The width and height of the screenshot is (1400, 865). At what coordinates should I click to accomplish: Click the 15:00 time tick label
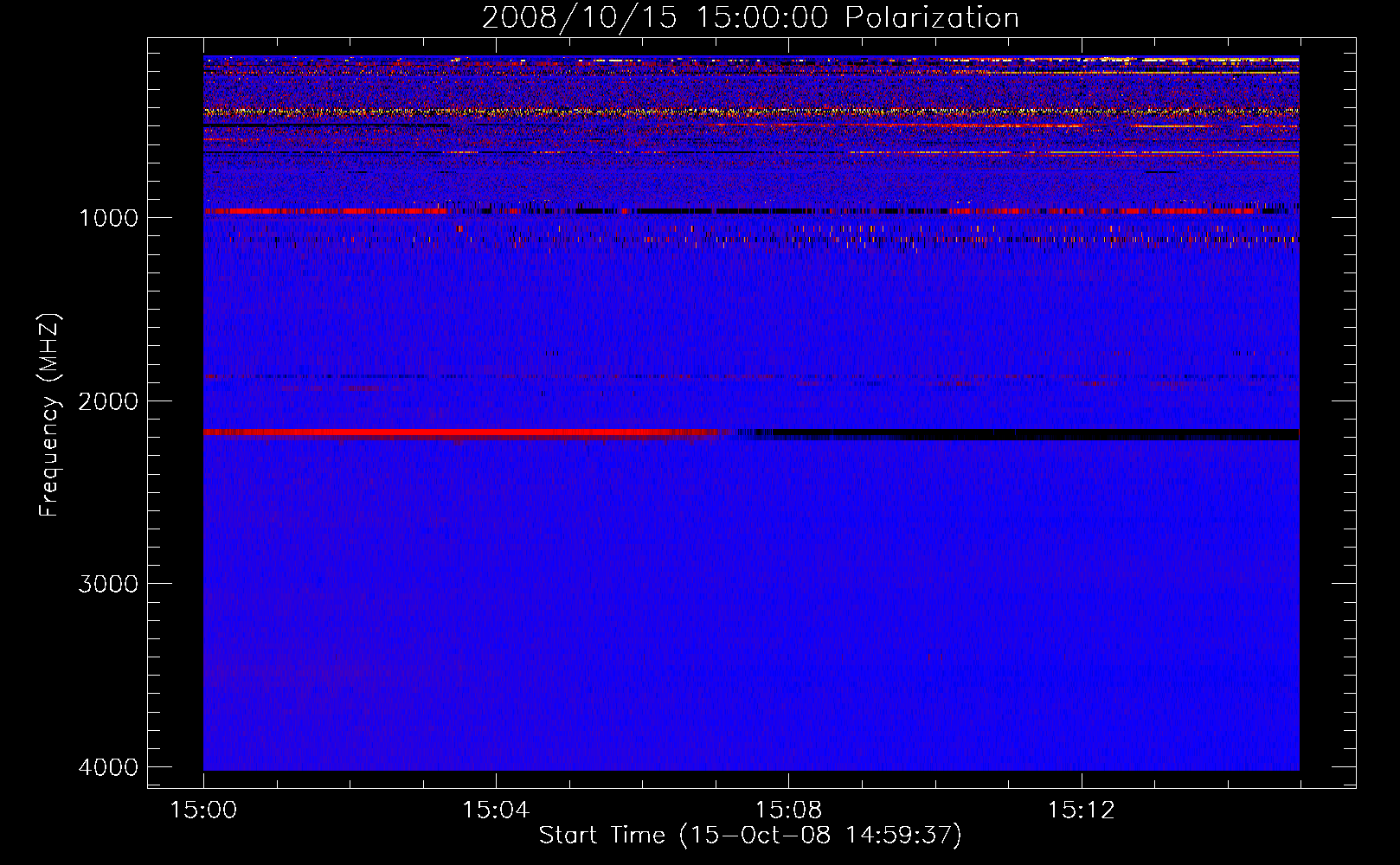203,811
